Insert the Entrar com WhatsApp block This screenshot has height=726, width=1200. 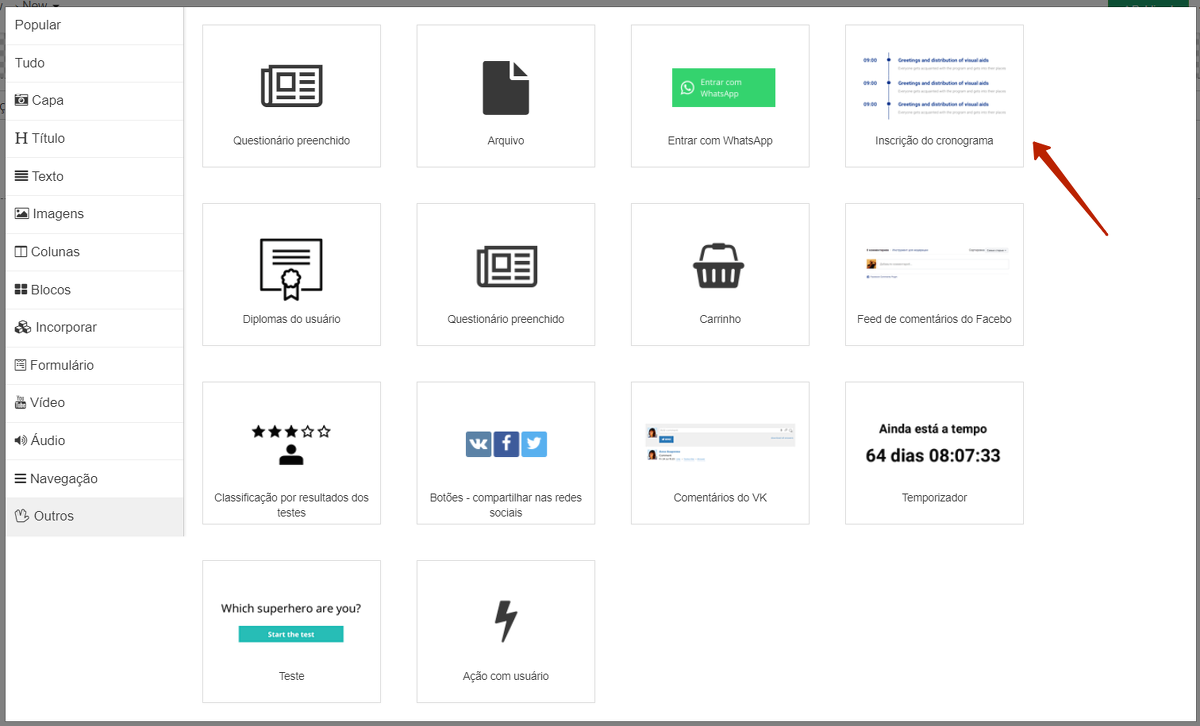(719, 96)
